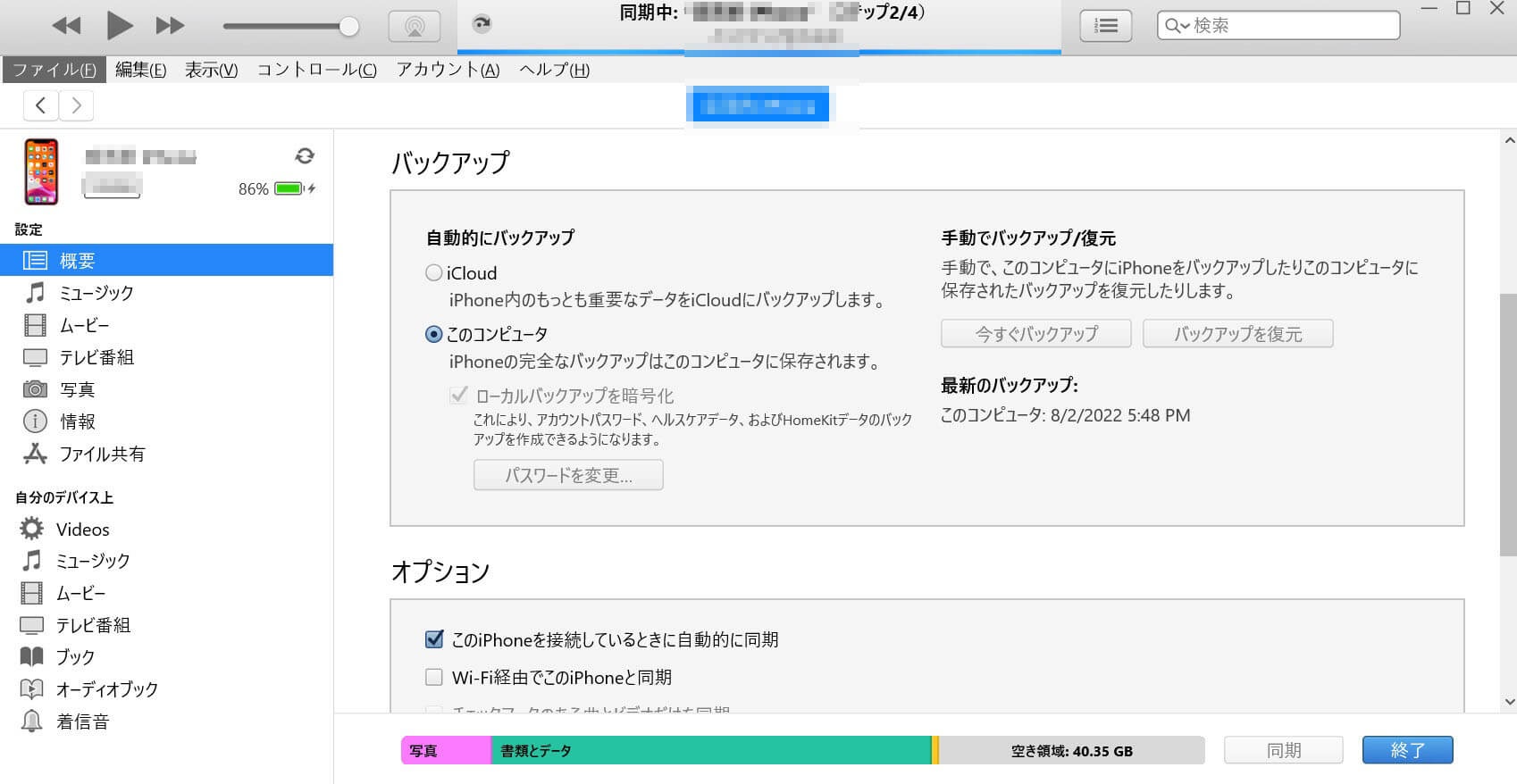
Task: Click 今すぐバックアップ button
Action: (1036, 334)
